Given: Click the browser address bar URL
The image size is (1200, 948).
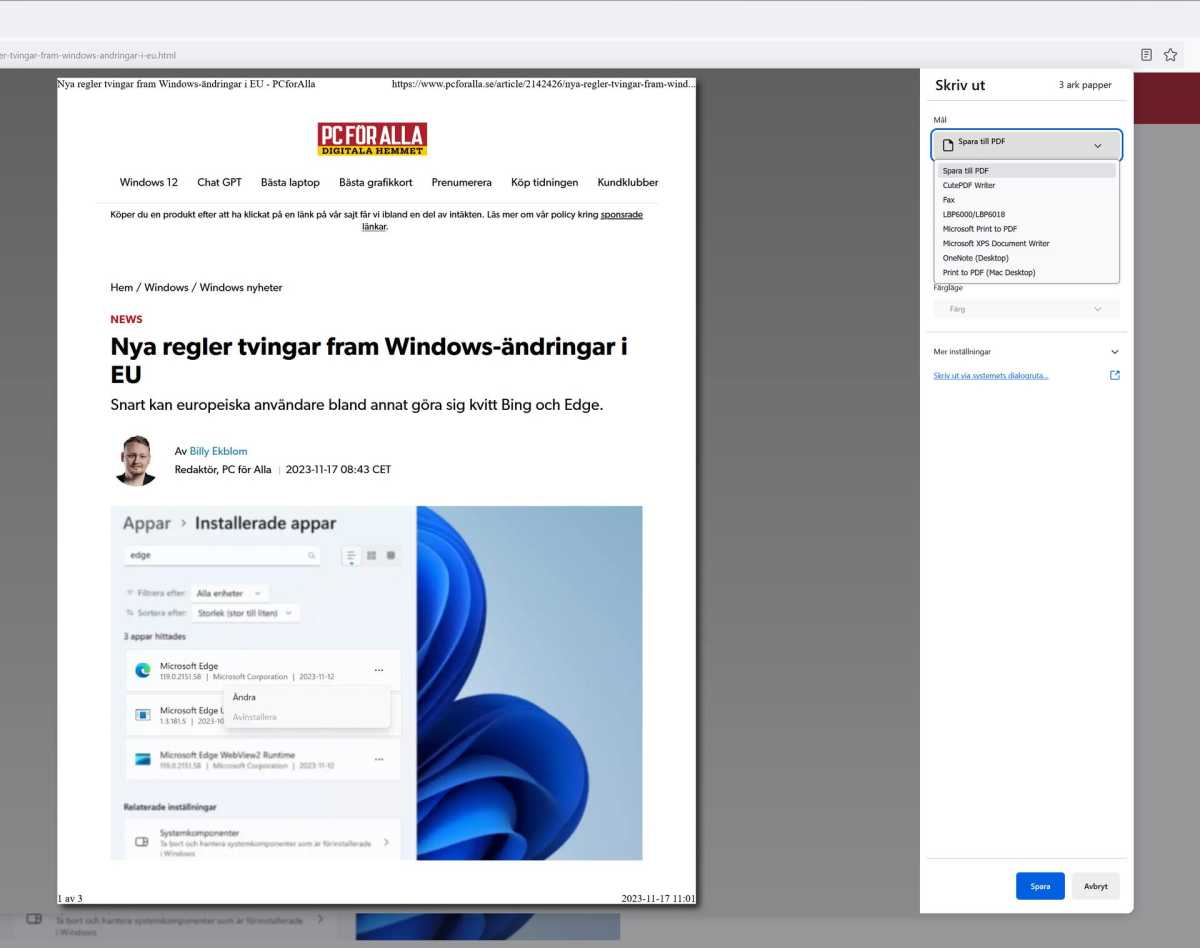Looking at the screenshot, I should (88, 55).
